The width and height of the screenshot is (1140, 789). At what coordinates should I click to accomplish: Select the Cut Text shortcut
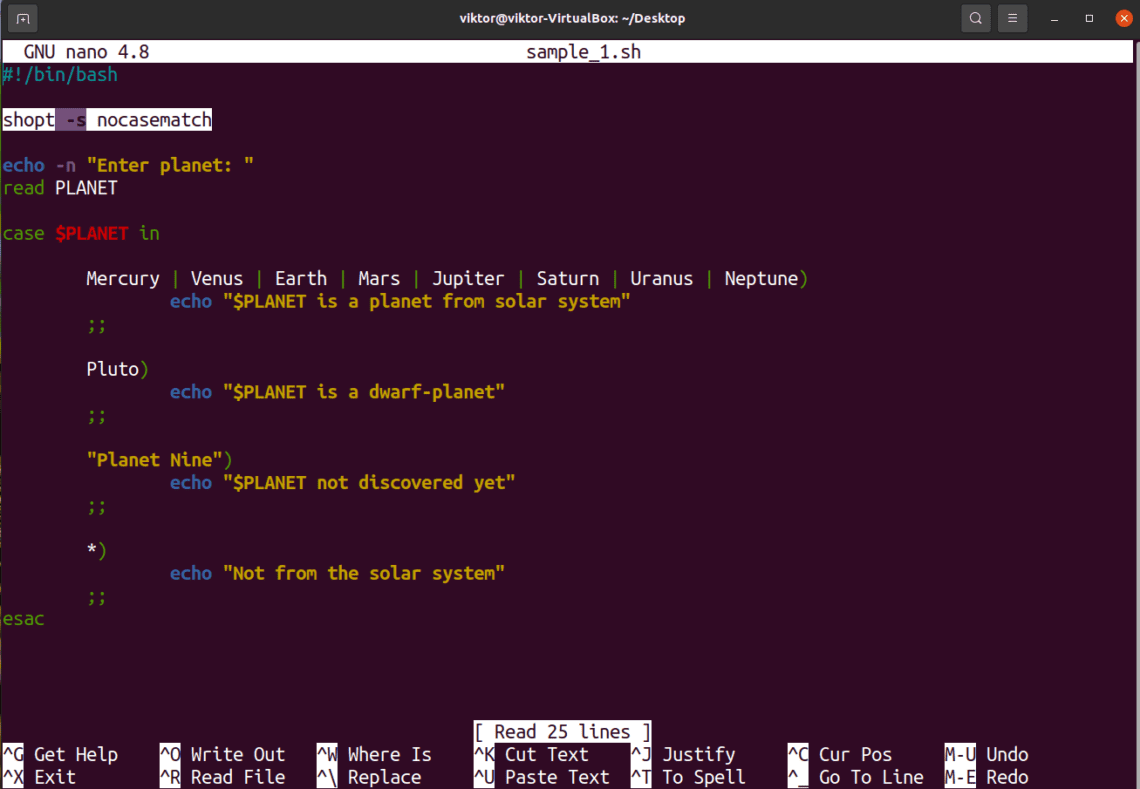[x=547, y=755]
